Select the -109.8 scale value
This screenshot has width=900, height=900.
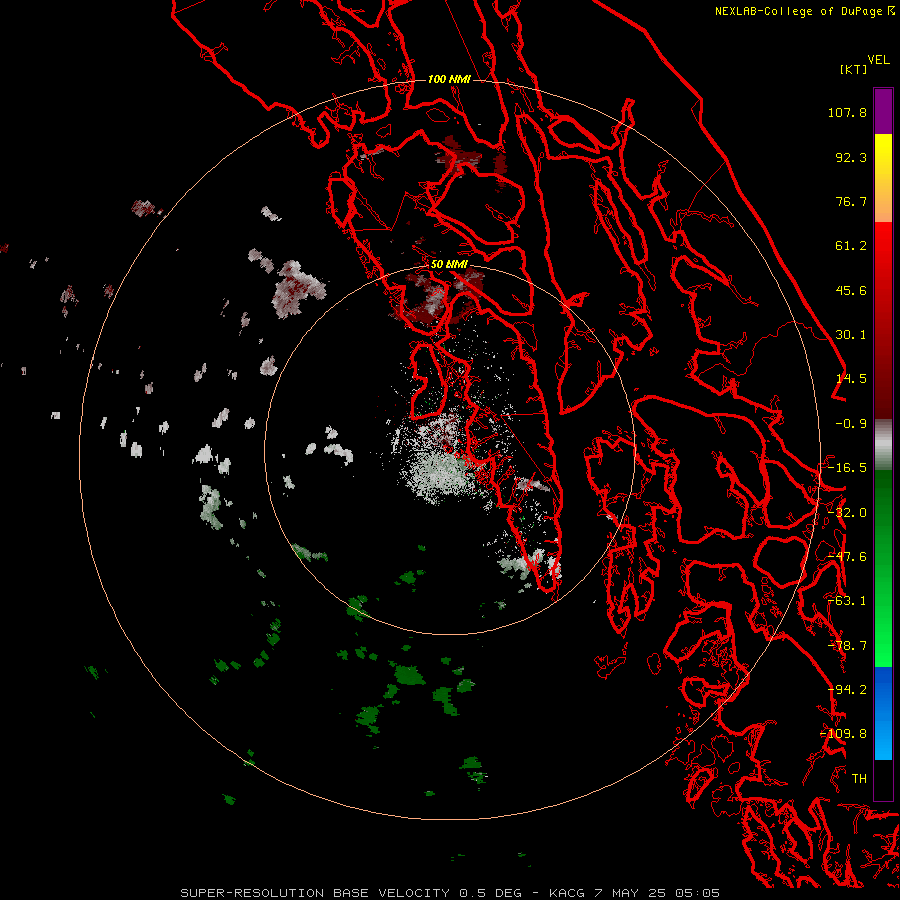pos(843,734)
